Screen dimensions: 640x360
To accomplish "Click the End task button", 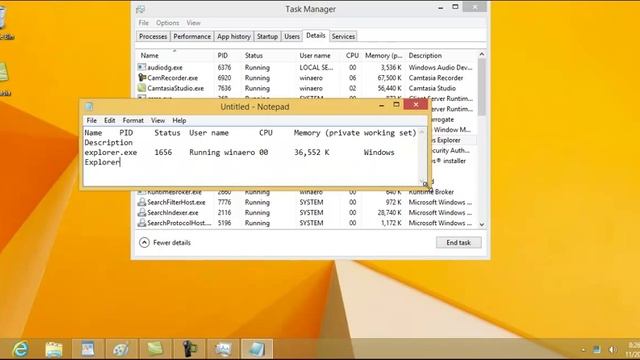I will [x=458, y=242].
